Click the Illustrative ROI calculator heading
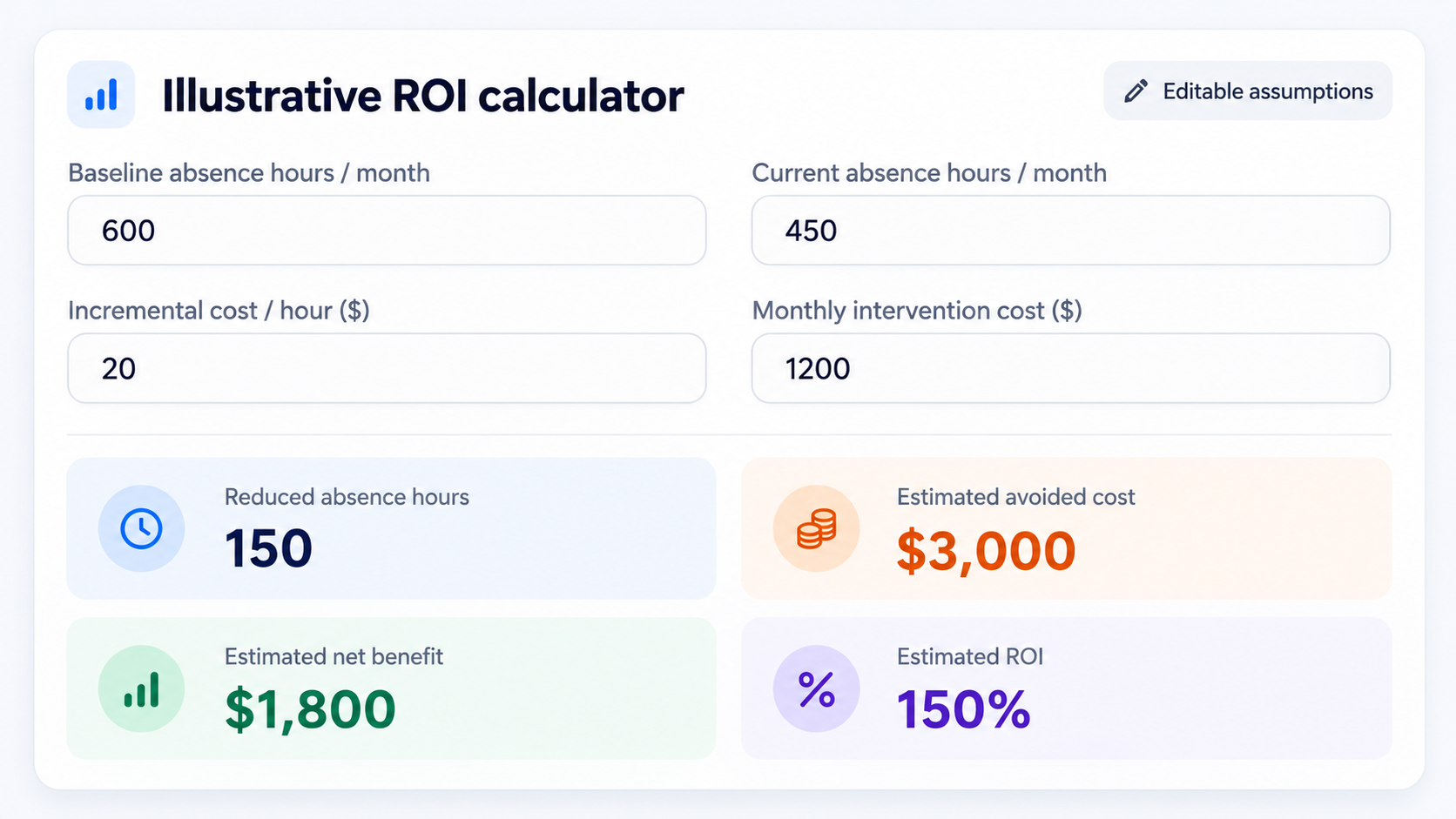 coord(422,96)
